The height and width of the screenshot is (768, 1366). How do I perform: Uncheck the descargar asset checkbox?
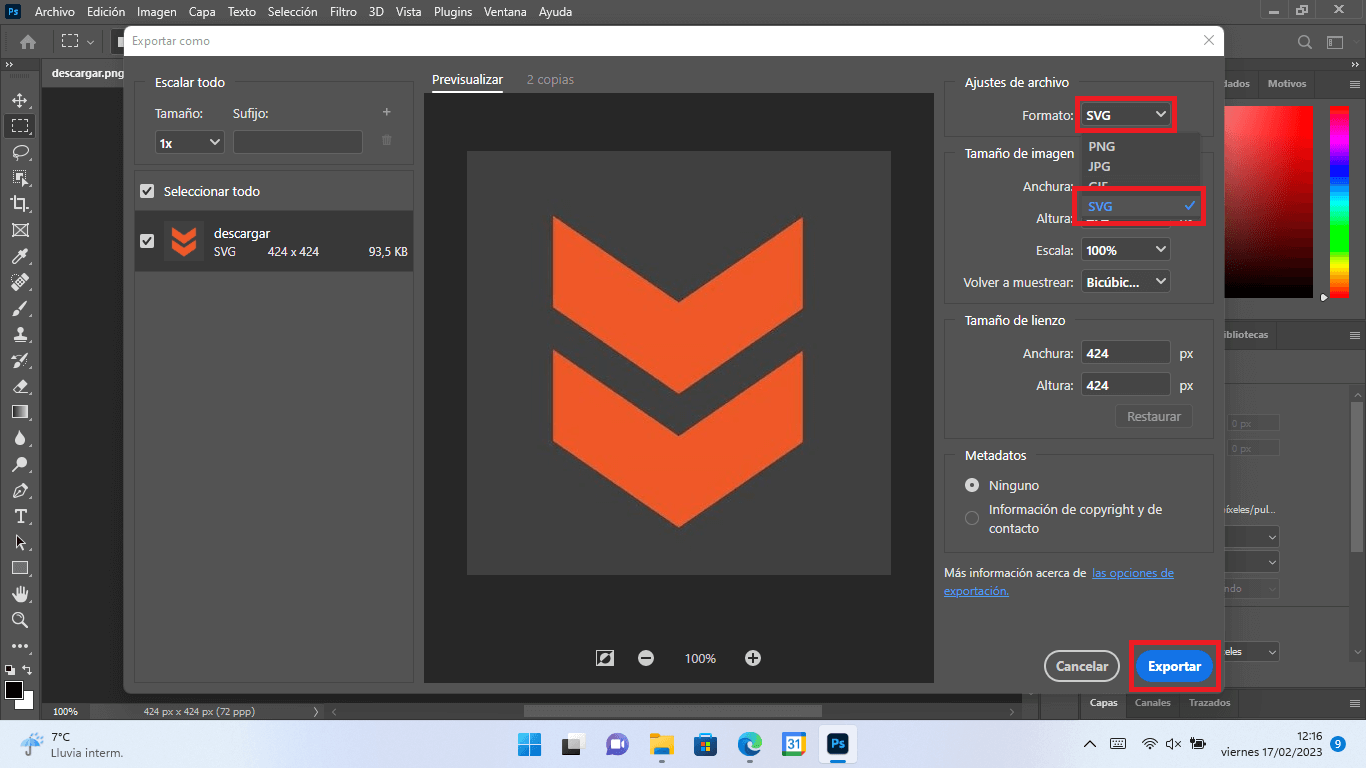tap(147, 241)
